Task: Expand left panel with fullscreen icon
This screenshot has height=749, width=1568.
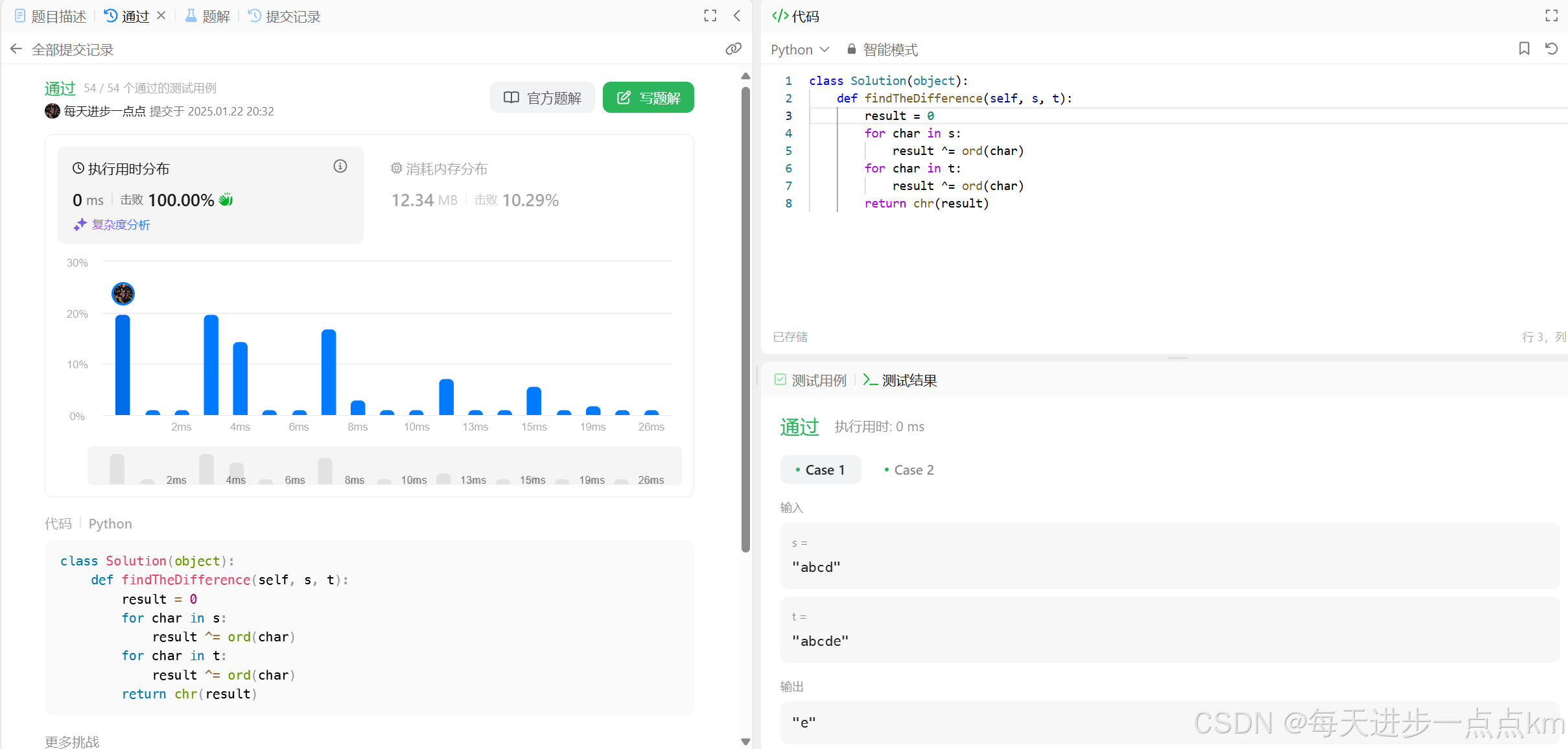Action: click(x=710, y=16)
